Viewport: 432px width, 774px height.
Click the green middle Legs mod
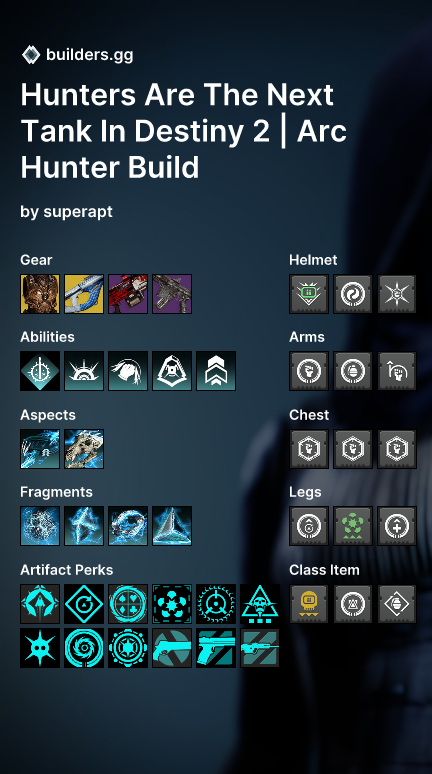pos(353,526)
